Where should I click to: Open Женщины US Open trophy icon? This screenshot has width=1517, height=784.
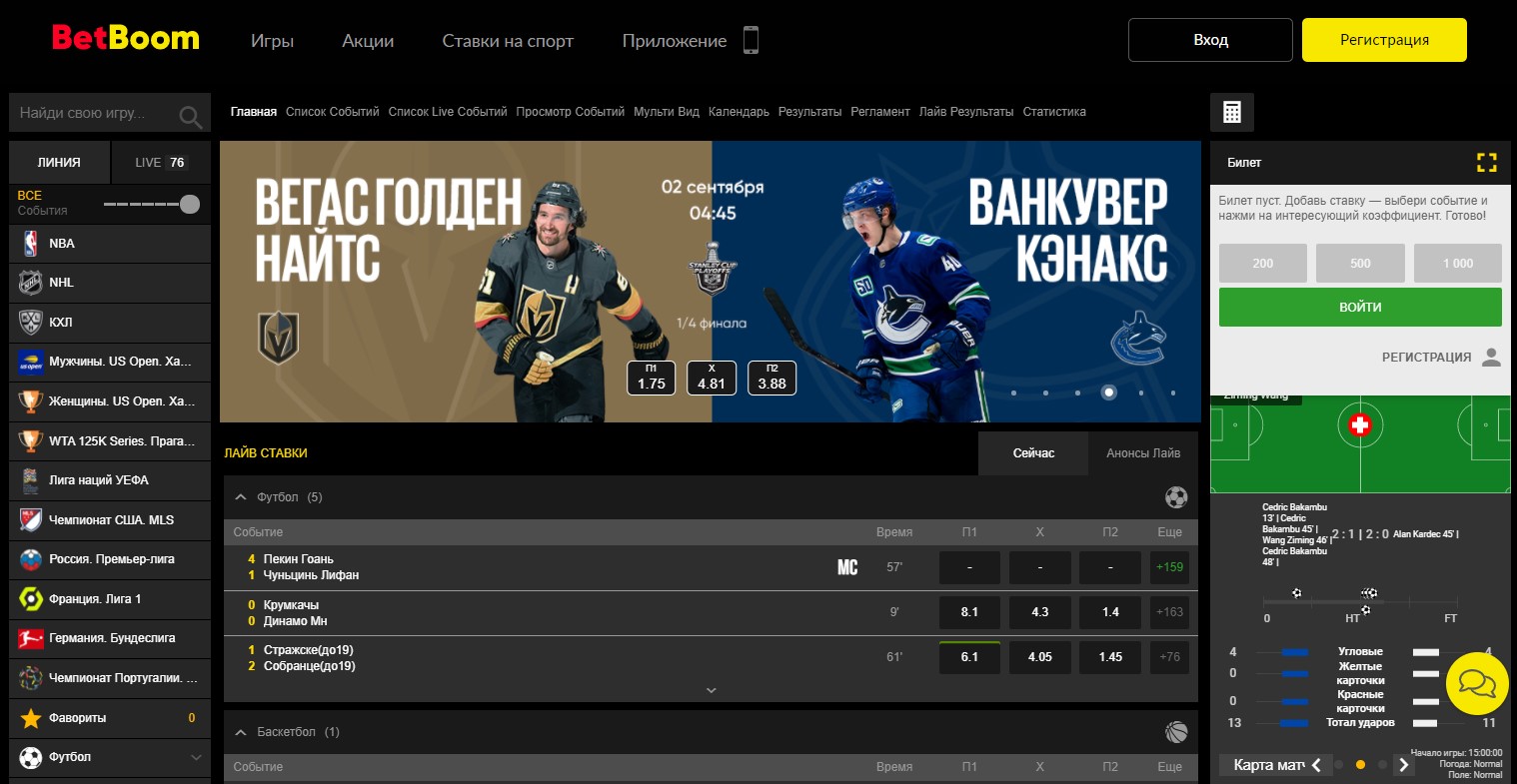coord(30,401)
